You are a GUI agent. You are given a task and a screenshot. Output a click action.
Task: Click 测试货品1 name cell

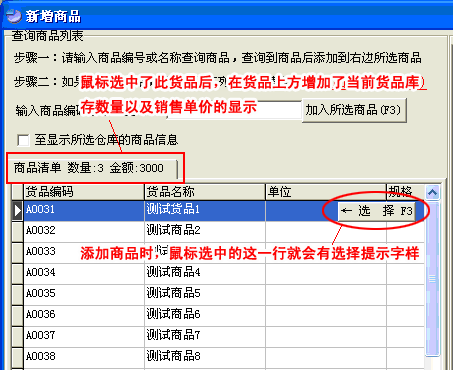[205, 211]
